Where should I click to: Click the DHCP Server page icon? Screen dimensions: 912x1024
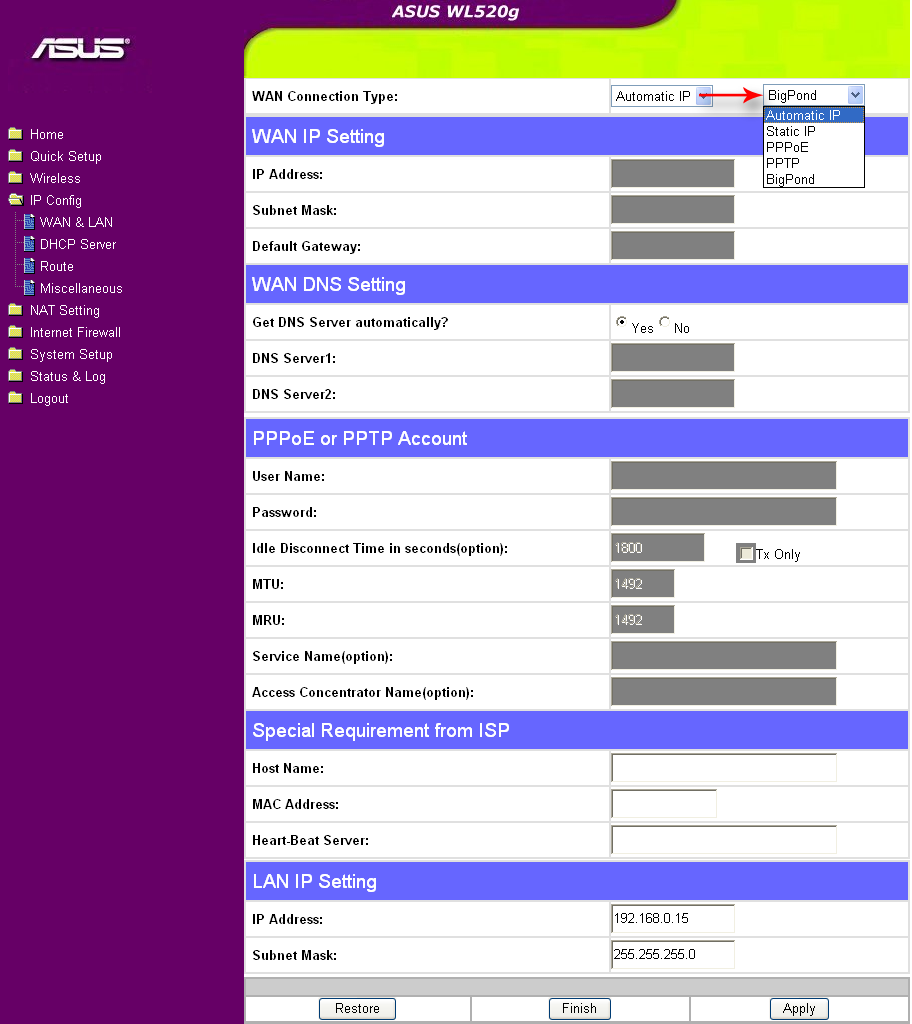click(x=29, y=244)
